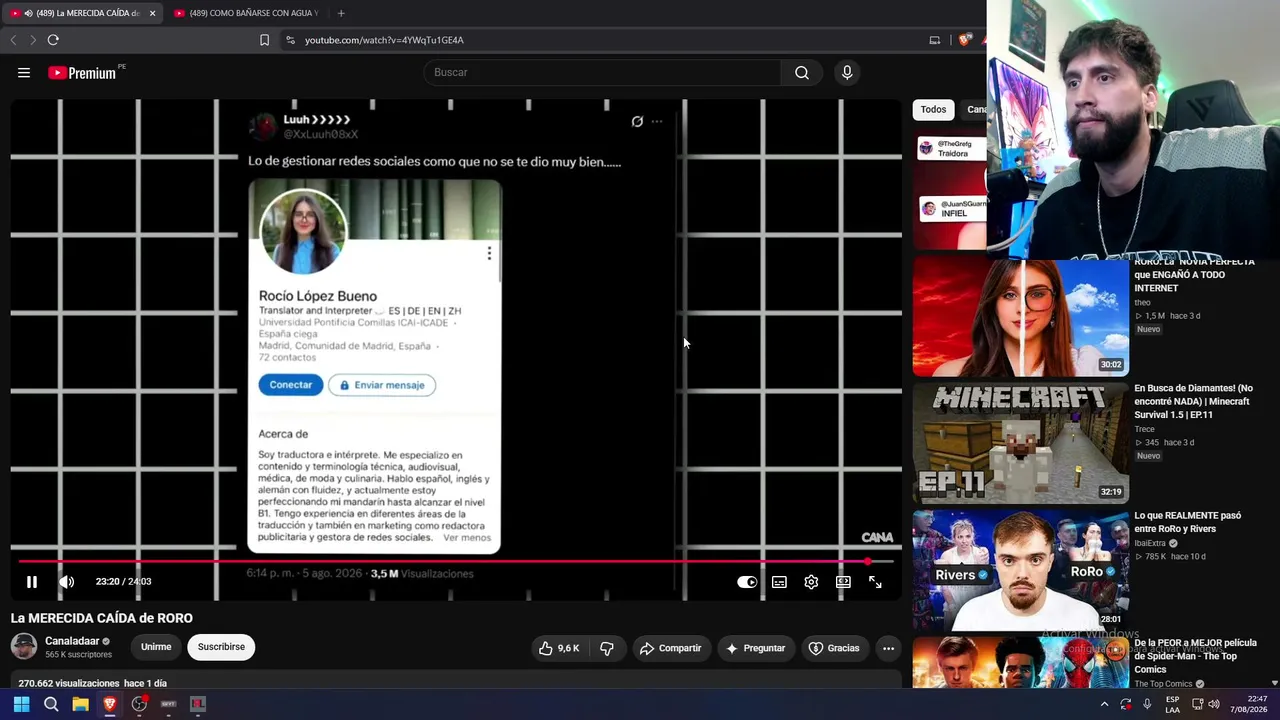This screenshot has width=1280, height=720.
Task: Pause the video playback
Action: [x=32, y=581]
